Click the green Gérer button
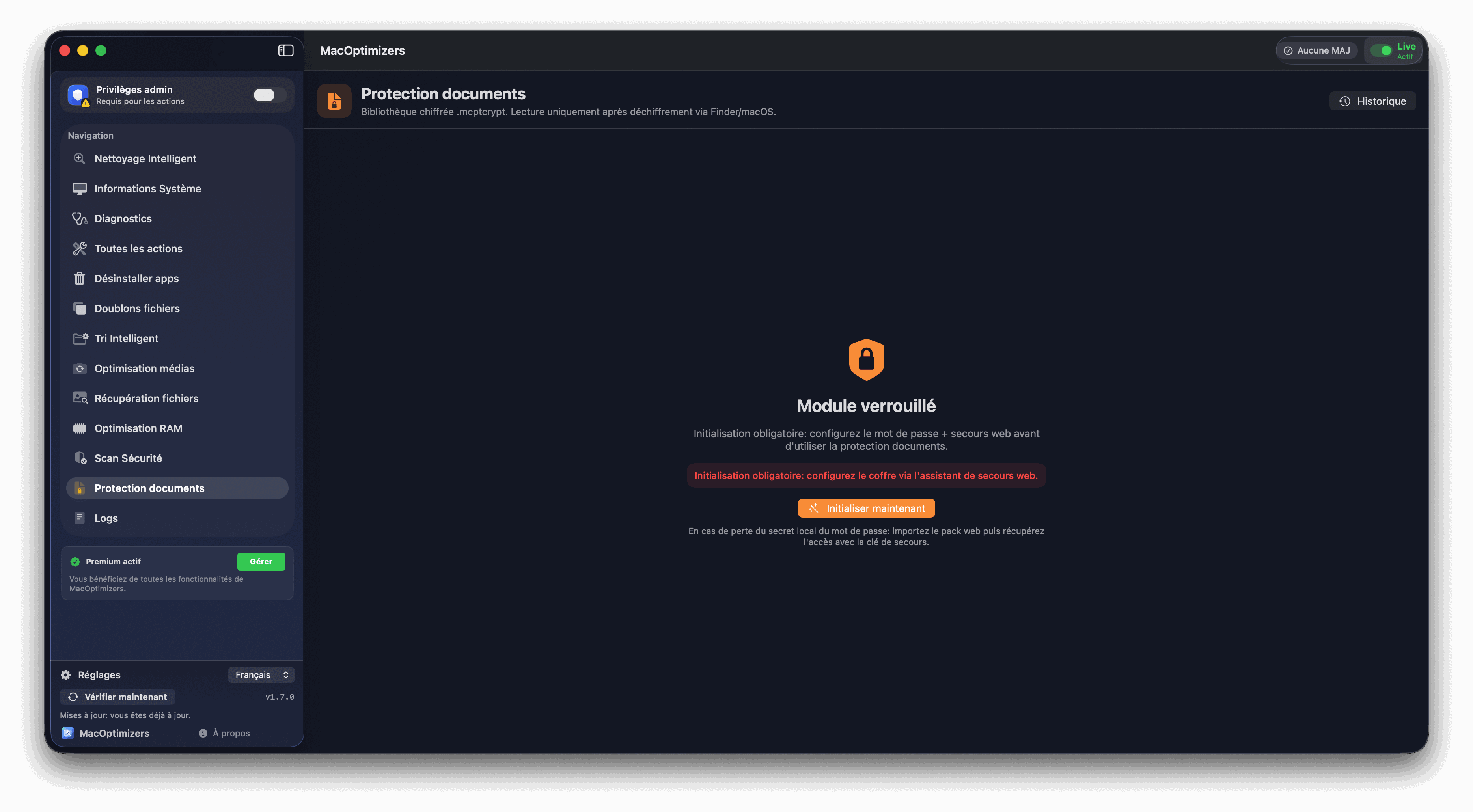1473x812 pixels. [x=261, y=562]
